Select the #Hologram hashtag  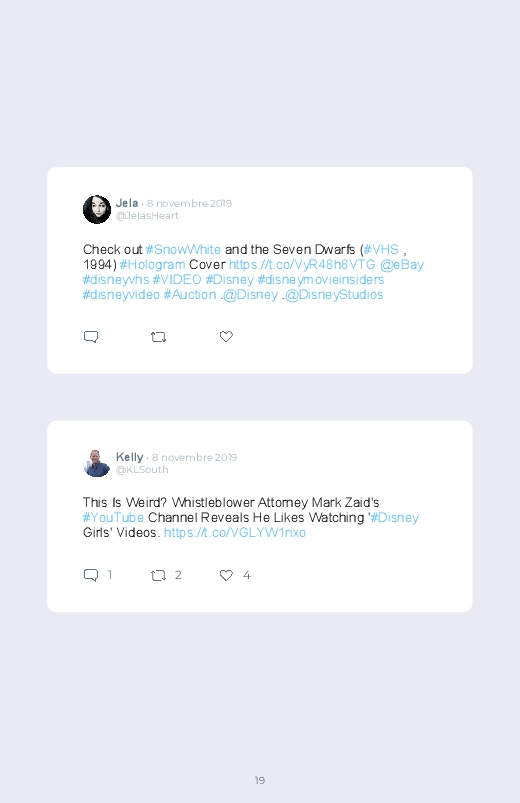(153, 265)
